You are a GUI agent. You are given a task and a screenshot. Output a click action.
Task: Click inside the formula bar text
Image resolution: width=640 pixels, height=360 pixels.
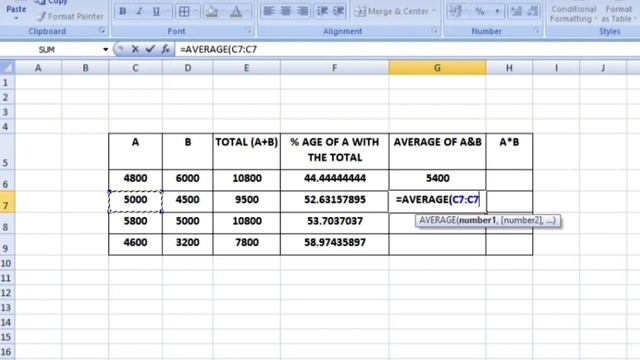(218, 49)
